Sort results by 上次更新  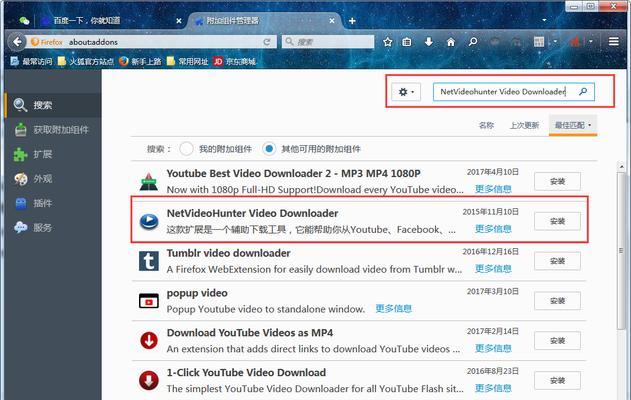pos(524,125)
